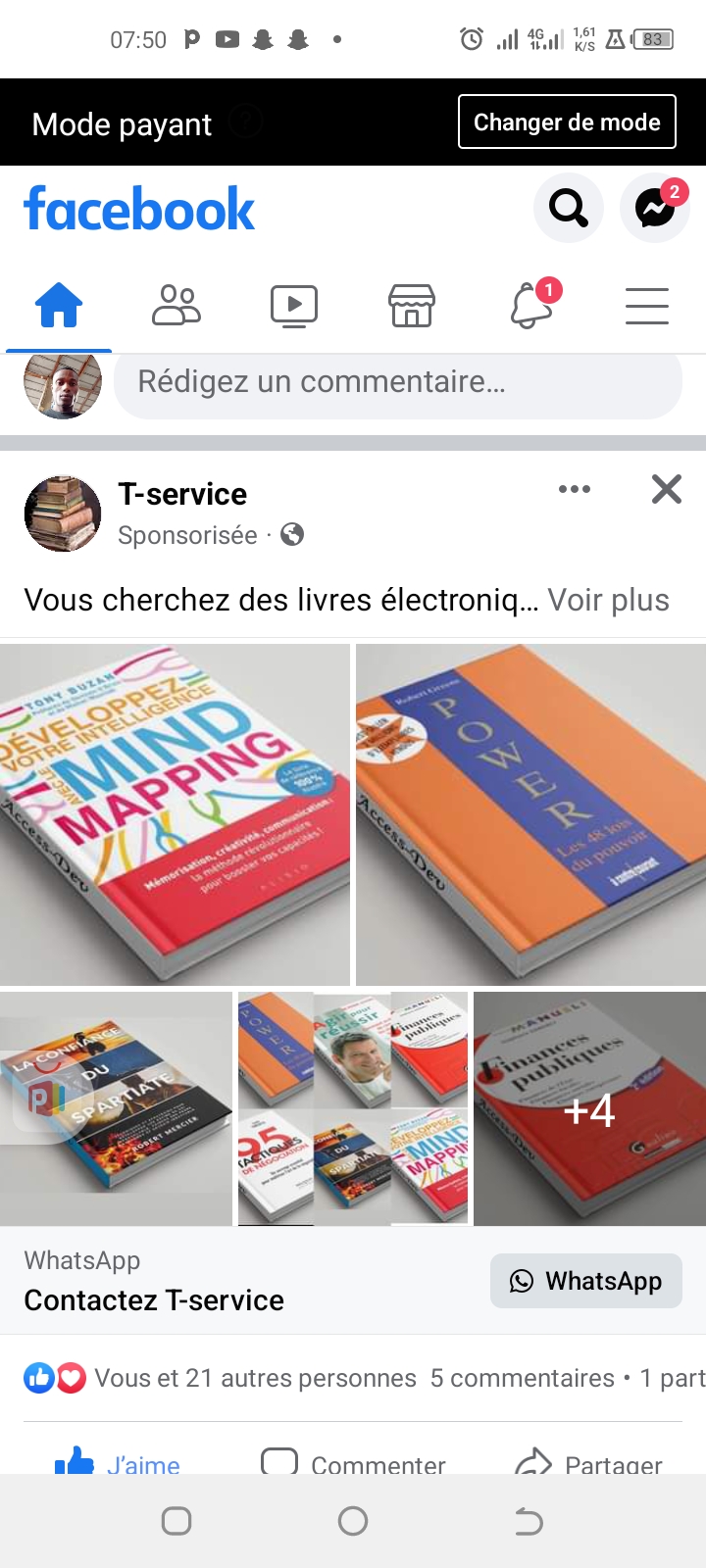
Task: Focus the Rédigez un commentaire field
Action: [x=398, y=382]
